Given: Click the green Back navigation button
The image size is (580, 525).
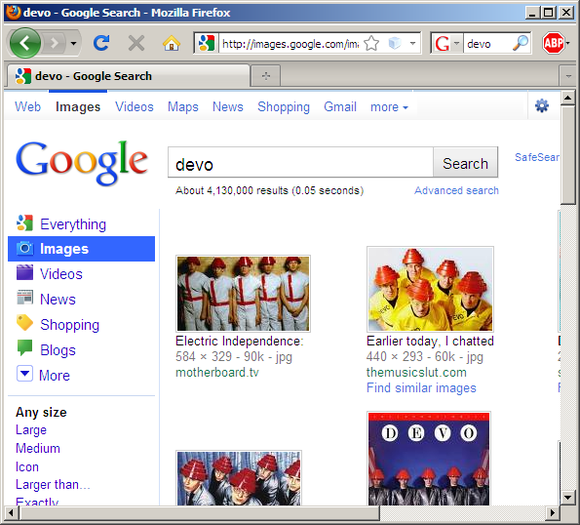Looking at the screenshot, I should [x=25, y=43].
